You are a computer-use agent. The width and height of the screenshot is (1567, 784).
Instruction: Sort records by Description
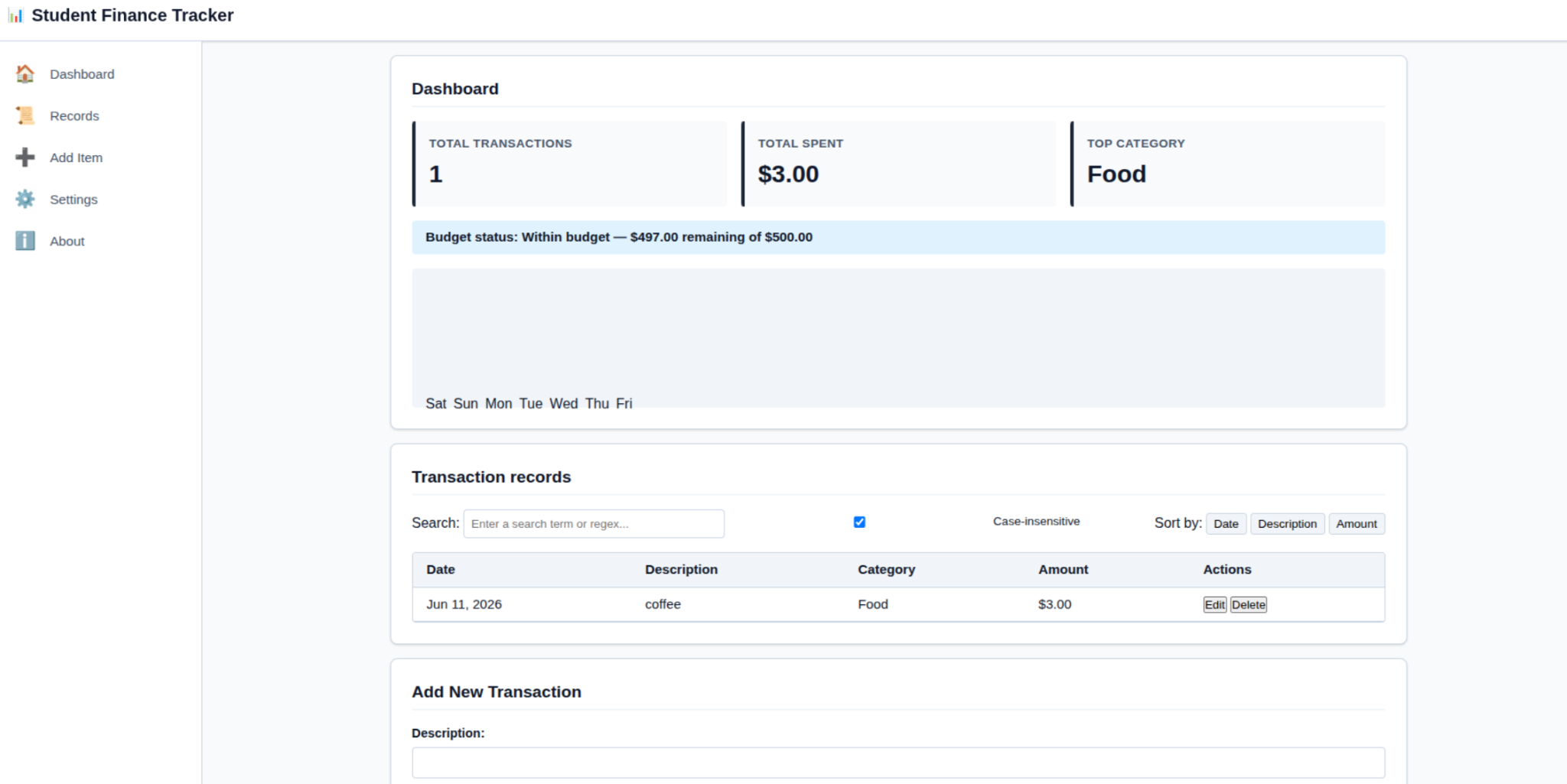pos(1287,524)
